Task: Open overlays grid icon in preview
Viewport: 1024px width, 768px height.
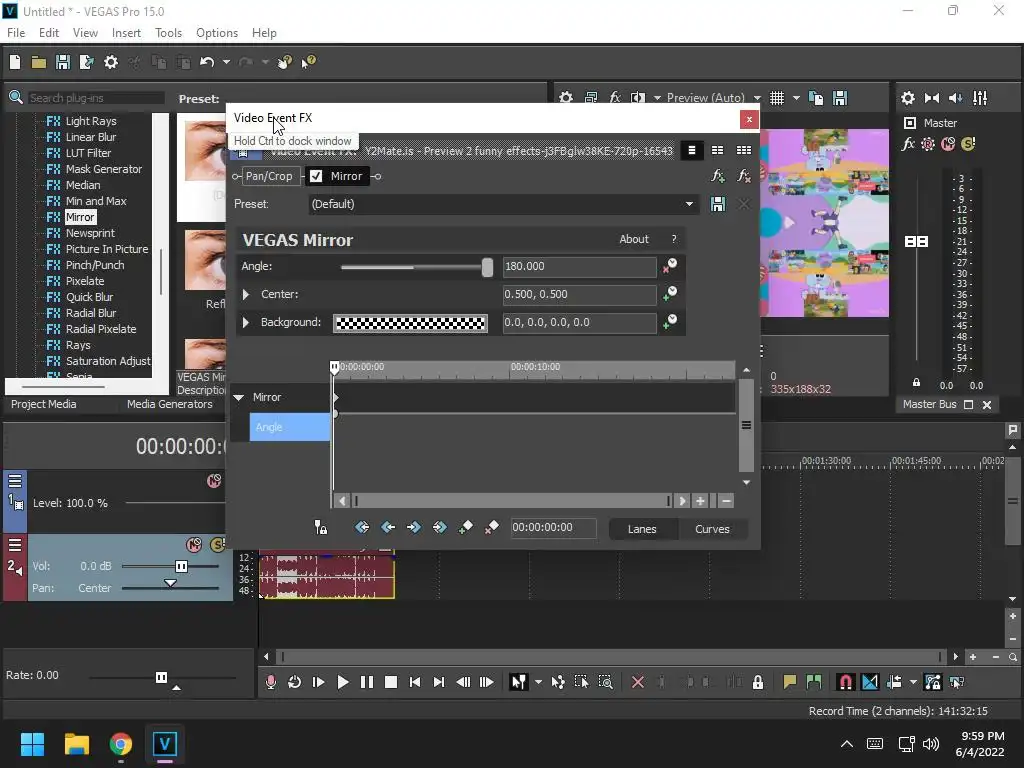Action: [776, 98]
